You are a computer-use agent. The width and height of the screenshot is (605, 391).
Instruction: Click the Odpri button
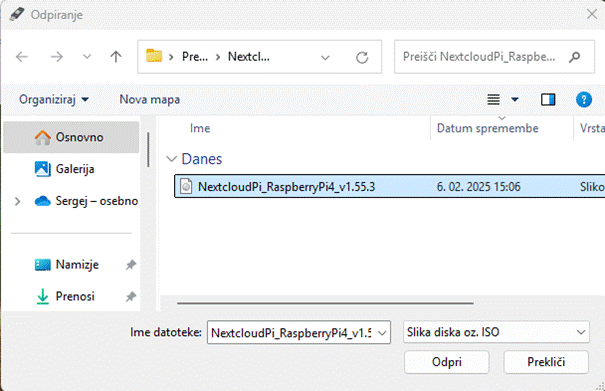(447, 362)
